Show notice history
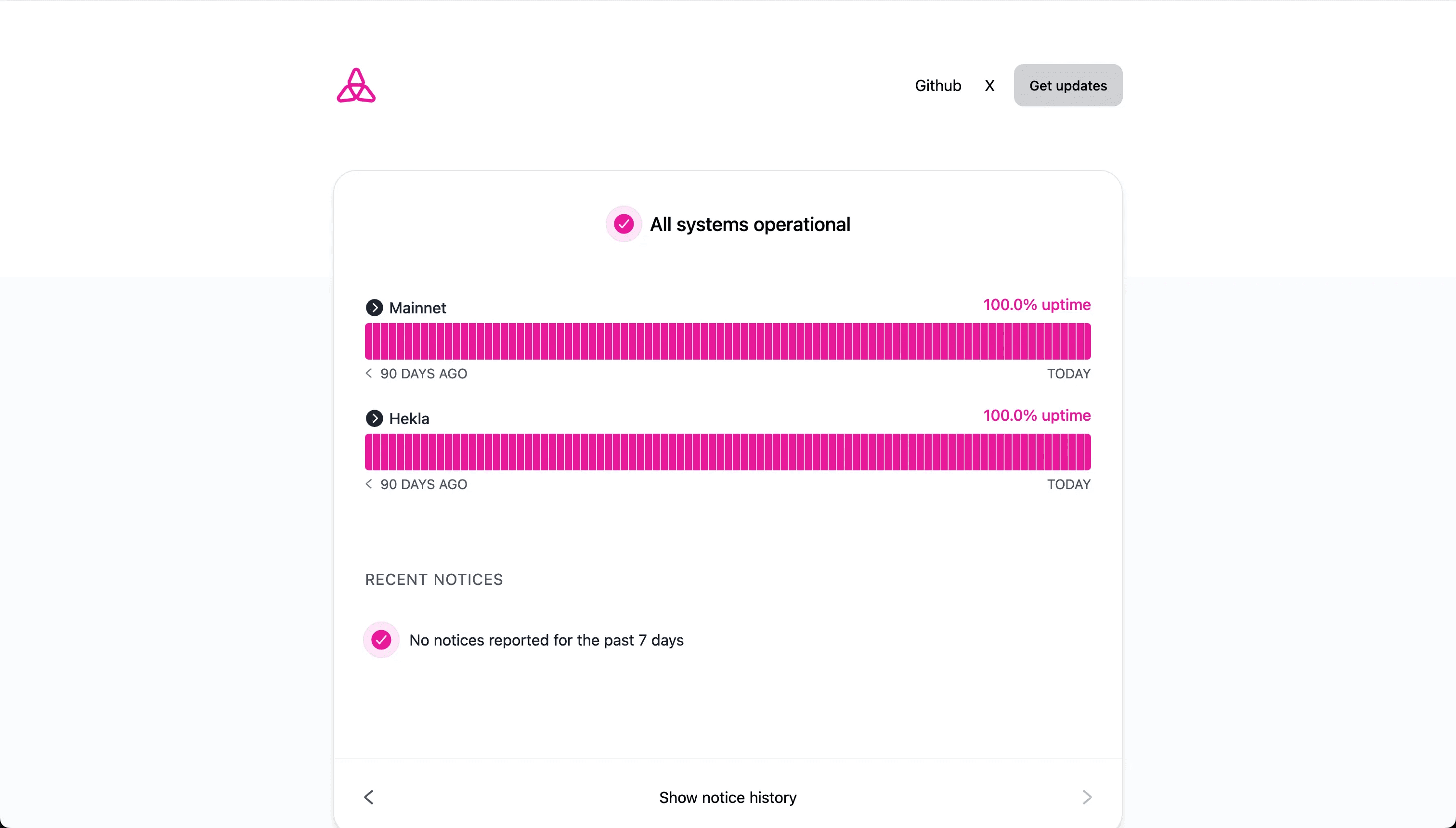 pos(728,797)
